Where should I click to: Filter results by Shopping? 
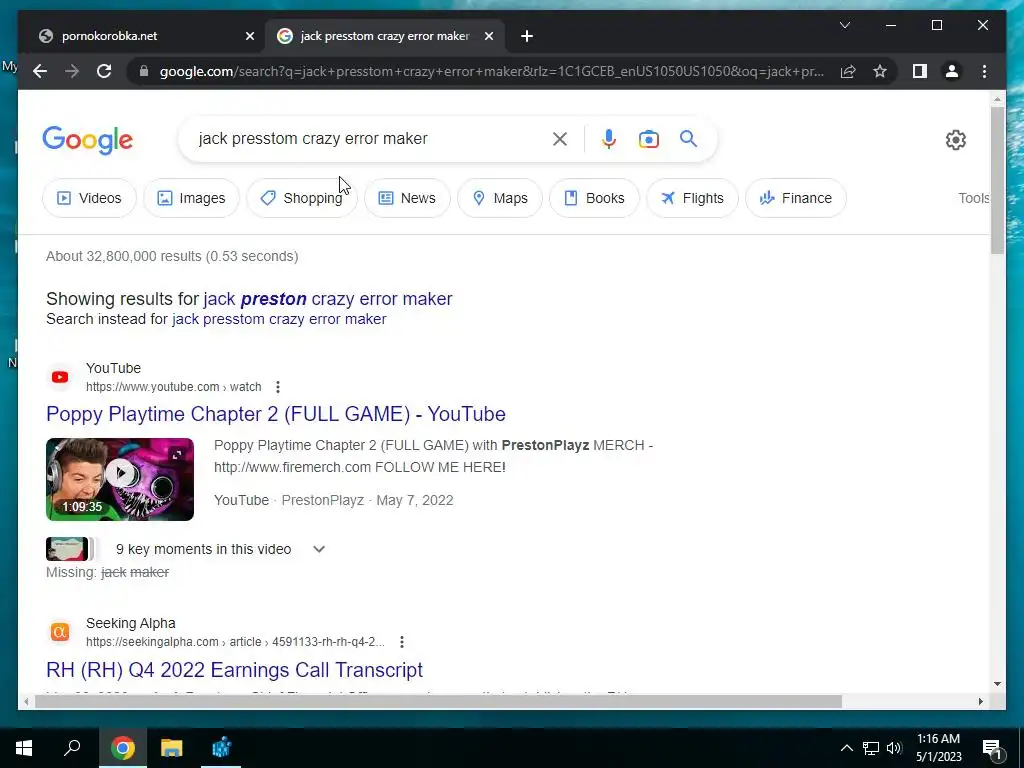click(x=302, y=198)
